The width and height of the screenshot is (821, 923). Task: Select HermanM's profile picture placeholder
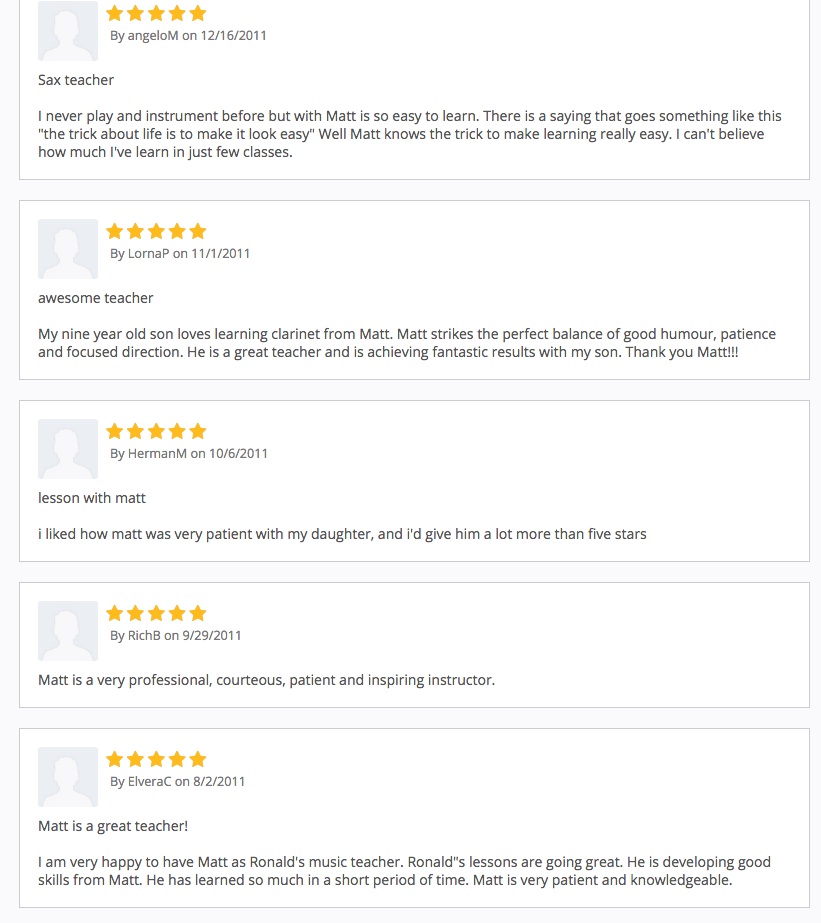pos(68,449)
